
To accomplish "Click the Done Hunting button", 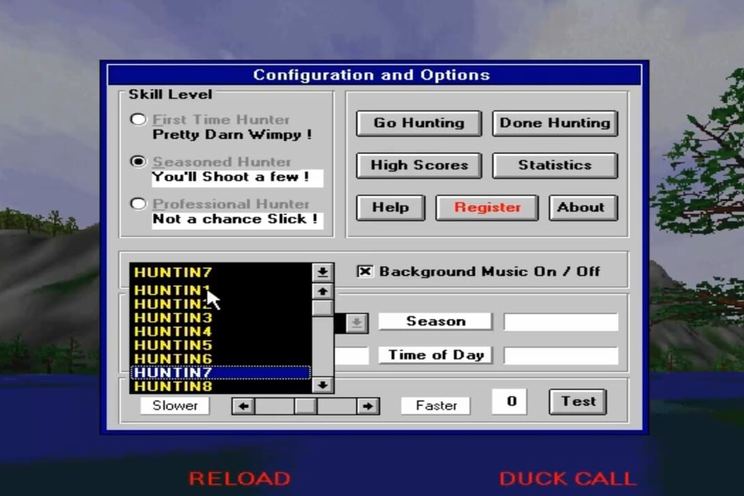I will pyautogui.click(x=555, y=123).
